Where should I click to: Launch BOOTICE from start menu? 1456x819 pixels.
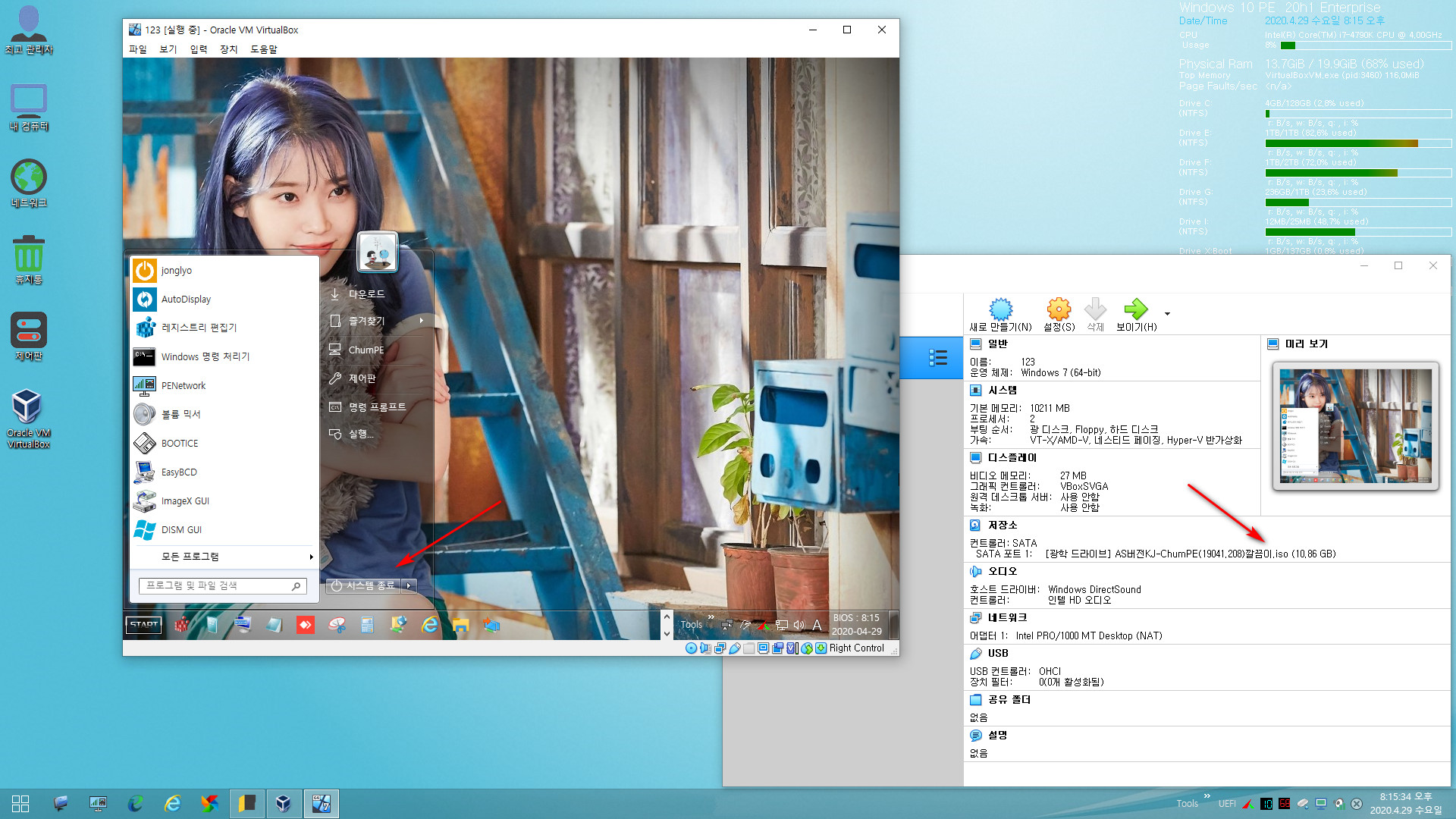(x=224, y=443)
